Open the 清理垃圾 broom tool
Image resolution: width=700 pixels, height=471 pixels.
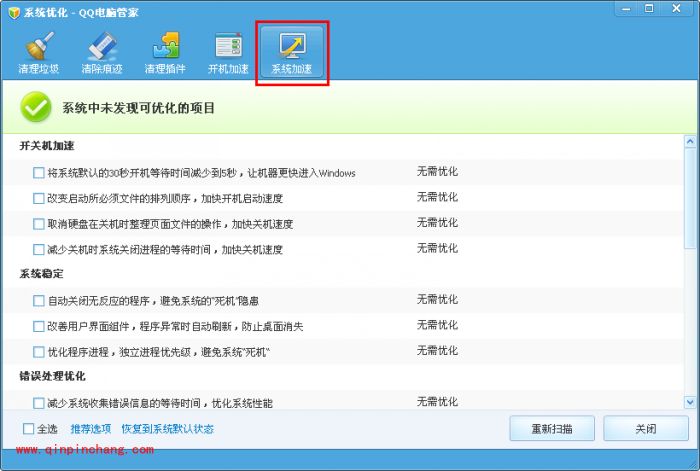39,53
